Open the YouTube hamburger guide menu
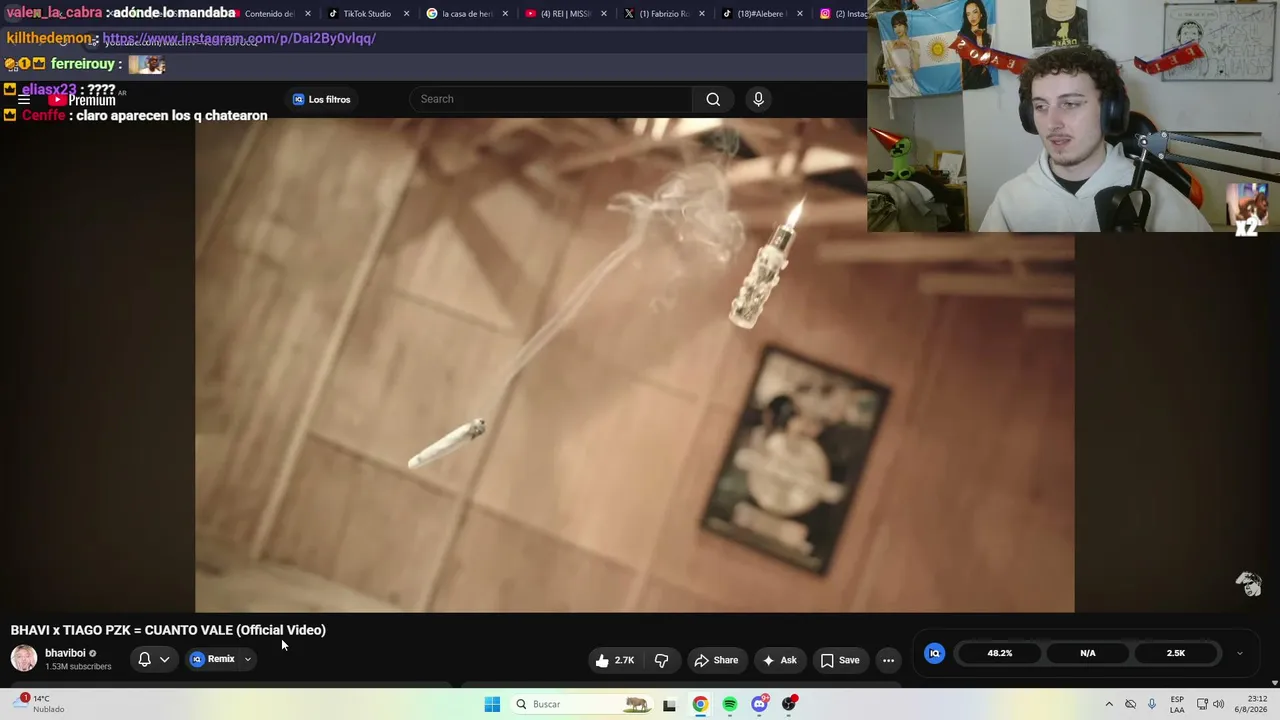Screen dimensions: 1280x720 click(24, 100)
